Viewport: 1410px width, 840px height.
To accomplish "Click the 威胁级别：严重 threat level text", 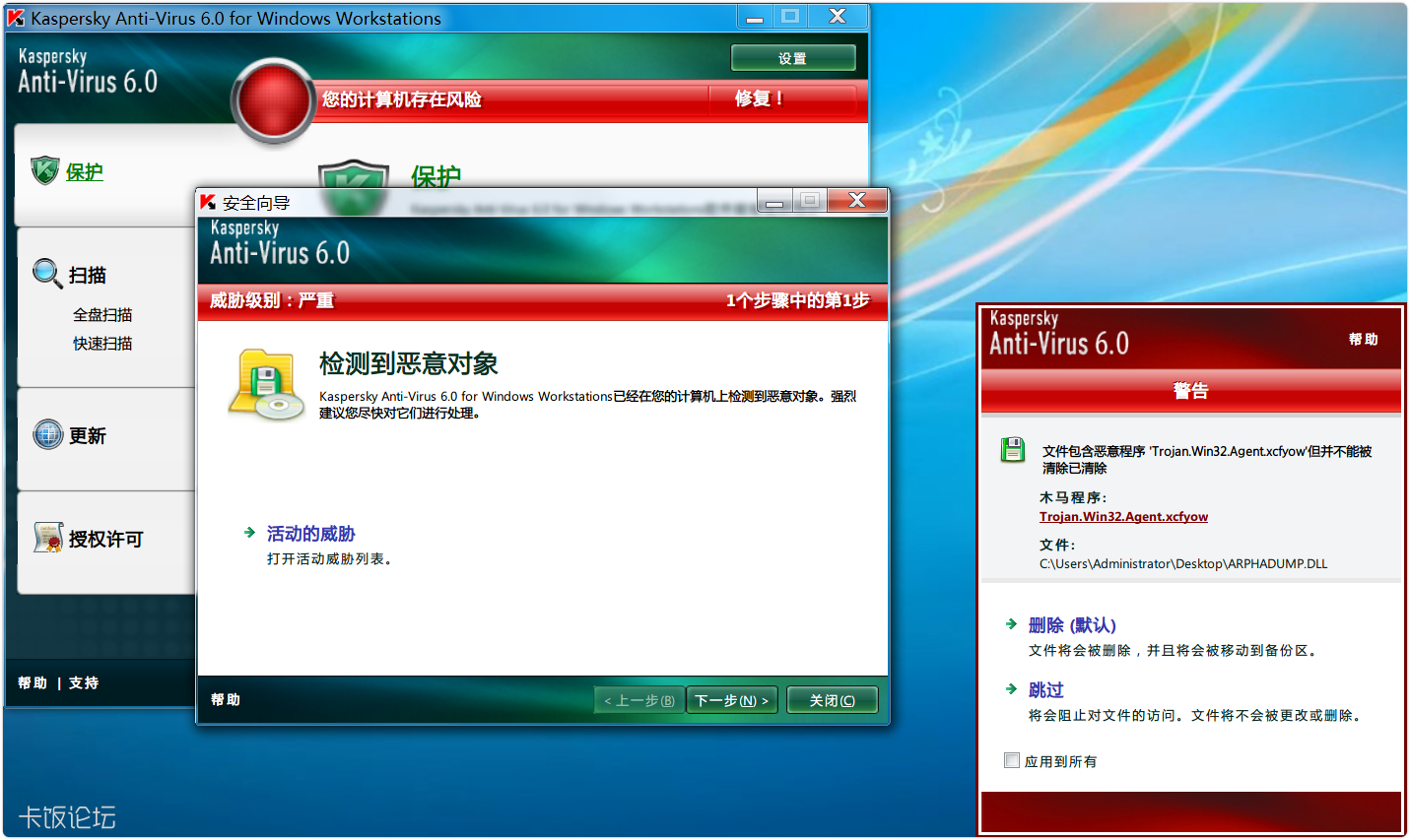I will [272, 300].
